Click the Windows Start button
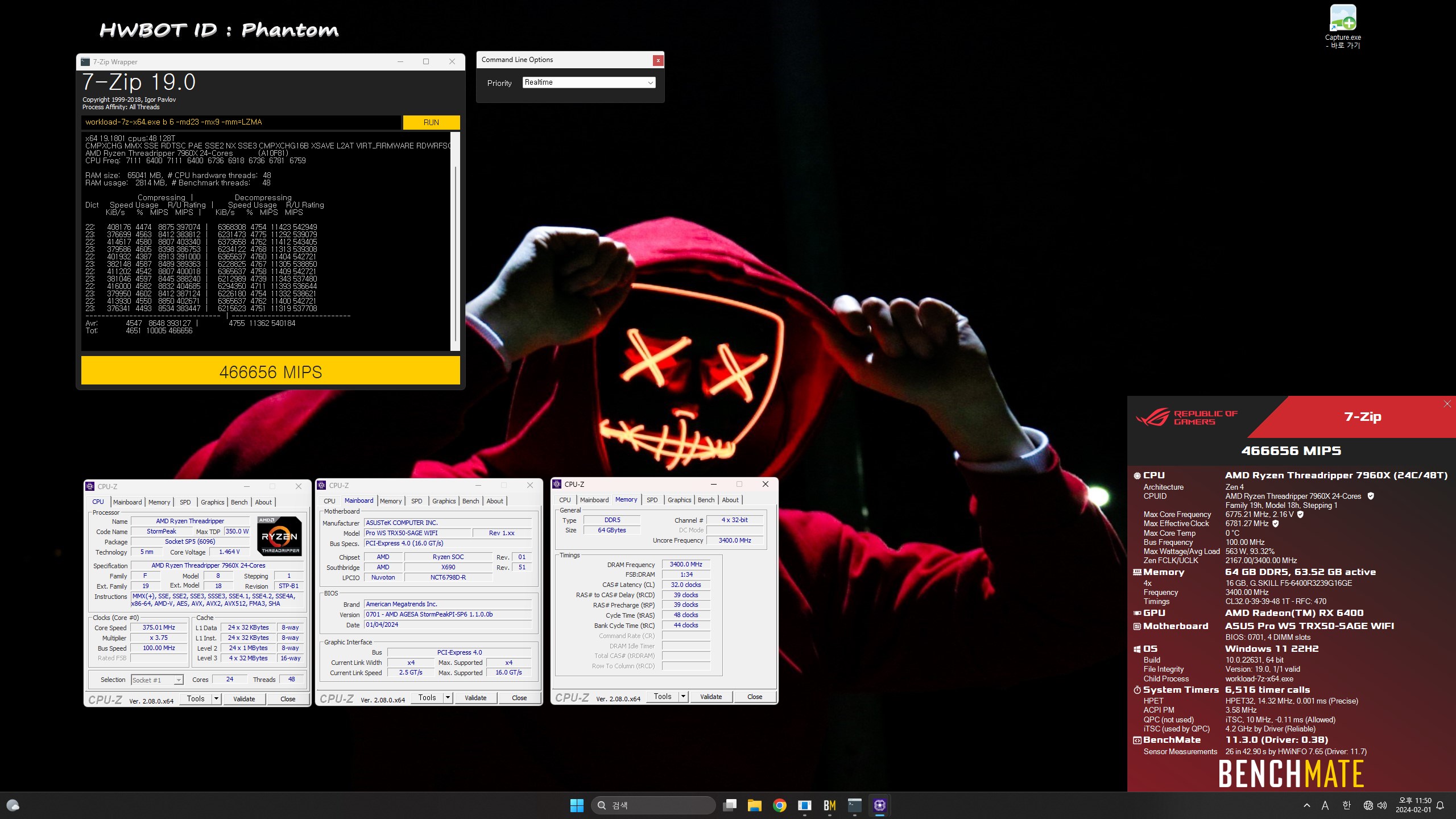Viewport: 1456px width, 819px height. (x=577, y=805)
